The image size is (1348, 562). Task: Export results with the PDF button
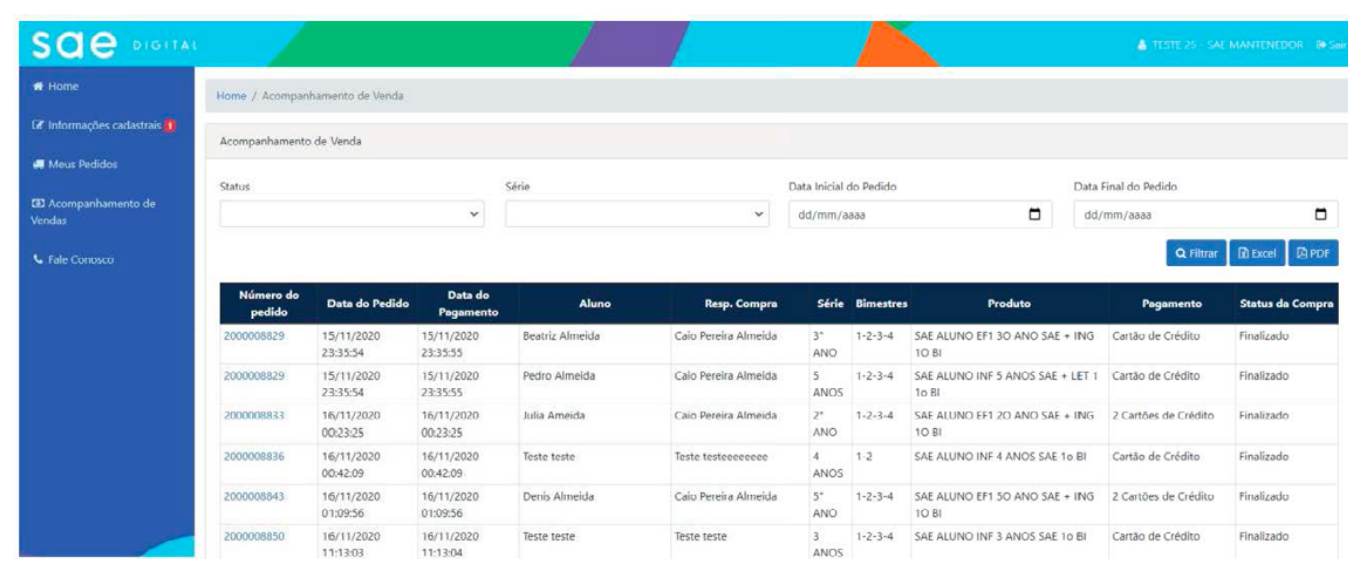(1314, 254)
